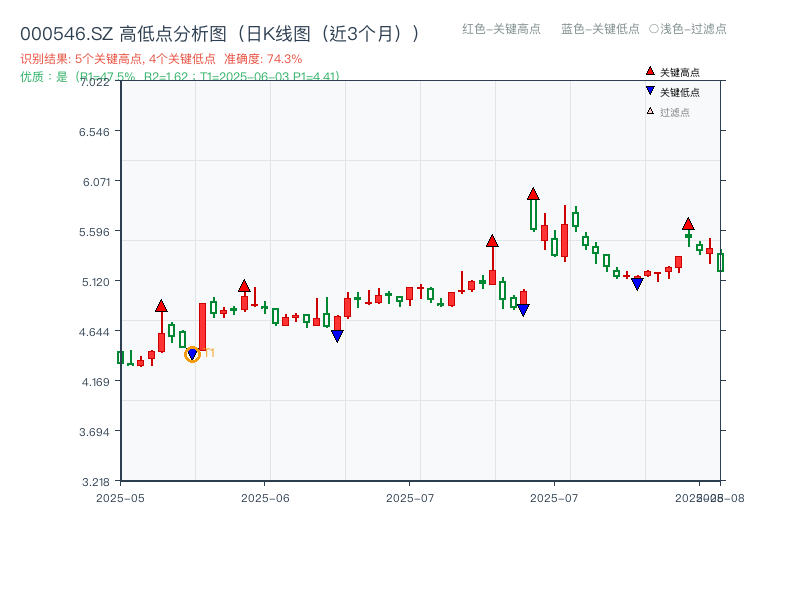Click the 2025-07 label on the x-axis

(411, 495)
